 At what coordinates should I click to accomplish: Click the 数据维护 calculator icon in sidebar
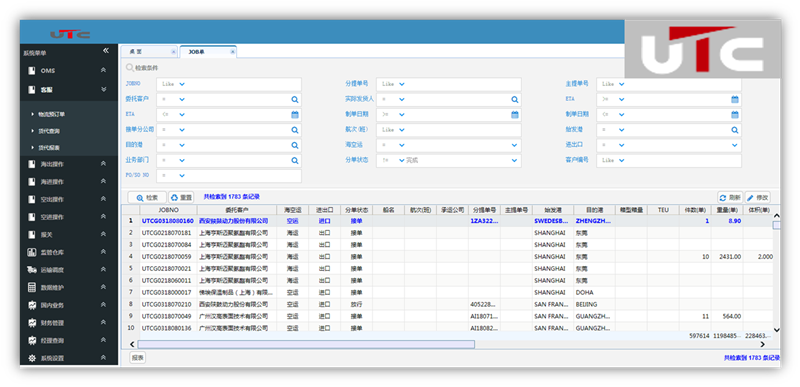tap(32, 288)
